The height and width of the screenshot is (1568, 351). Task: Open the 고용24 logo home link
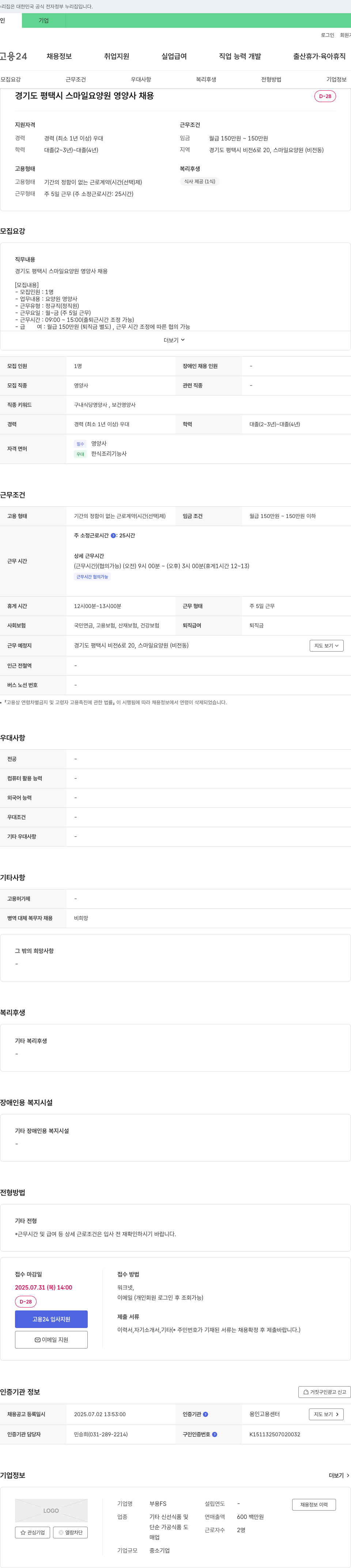[14, 57]
